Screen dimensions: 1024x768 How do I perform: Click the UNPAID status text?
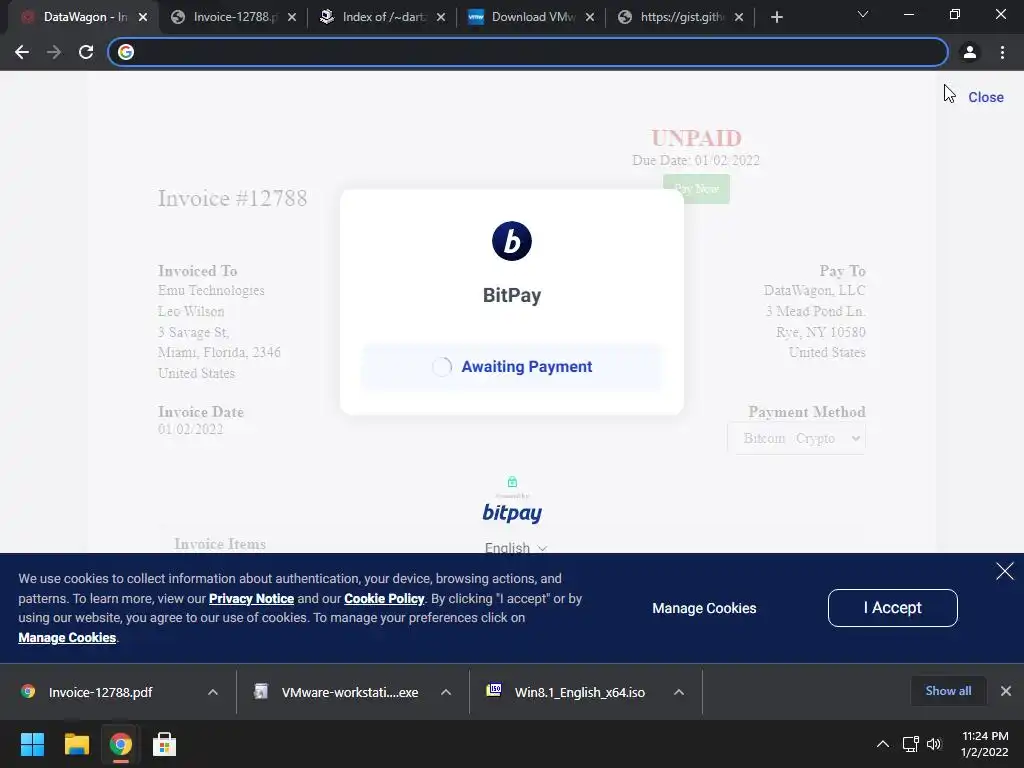696,138
